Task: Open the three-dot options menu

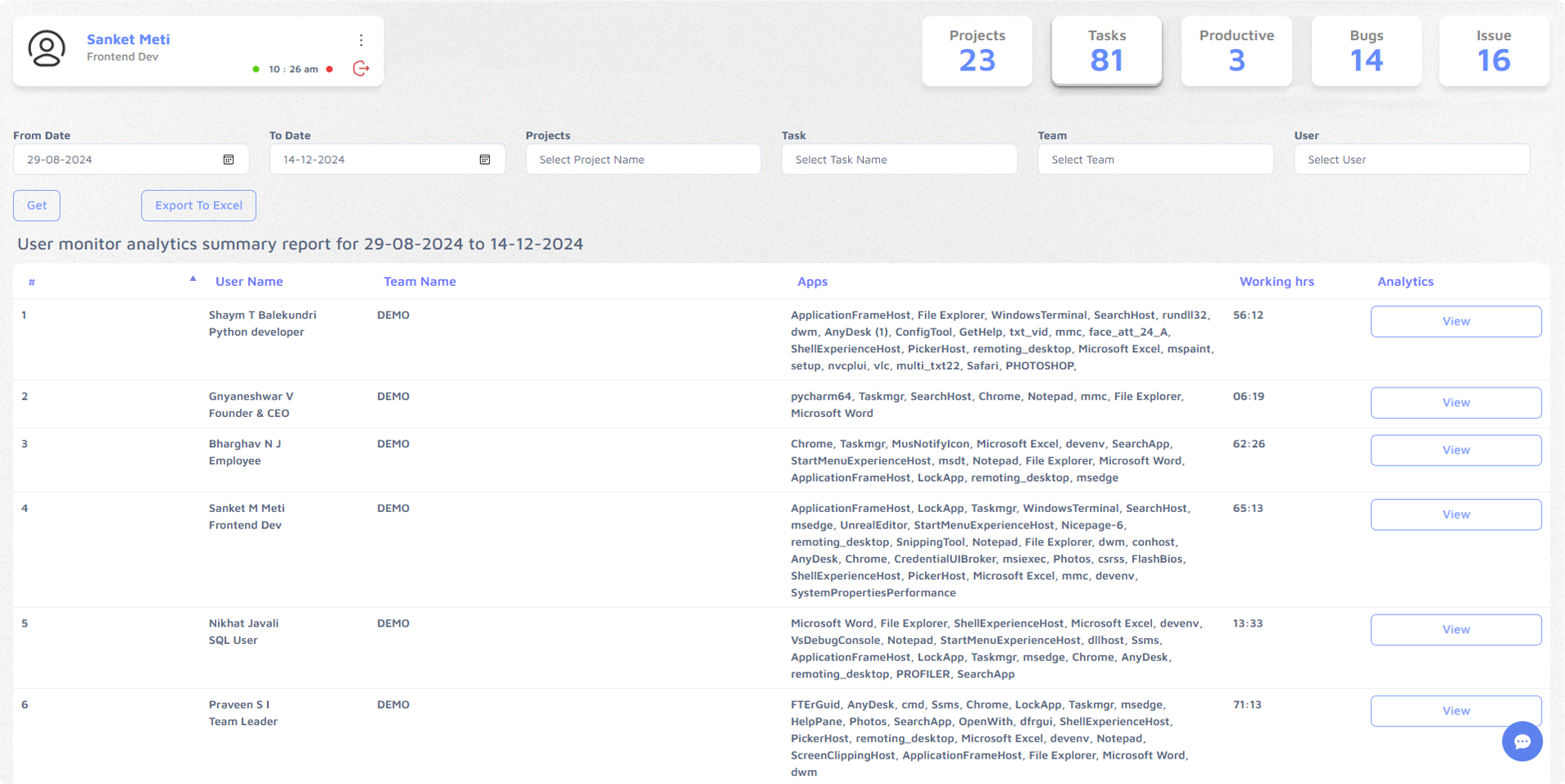Action: tap(361, 40)
